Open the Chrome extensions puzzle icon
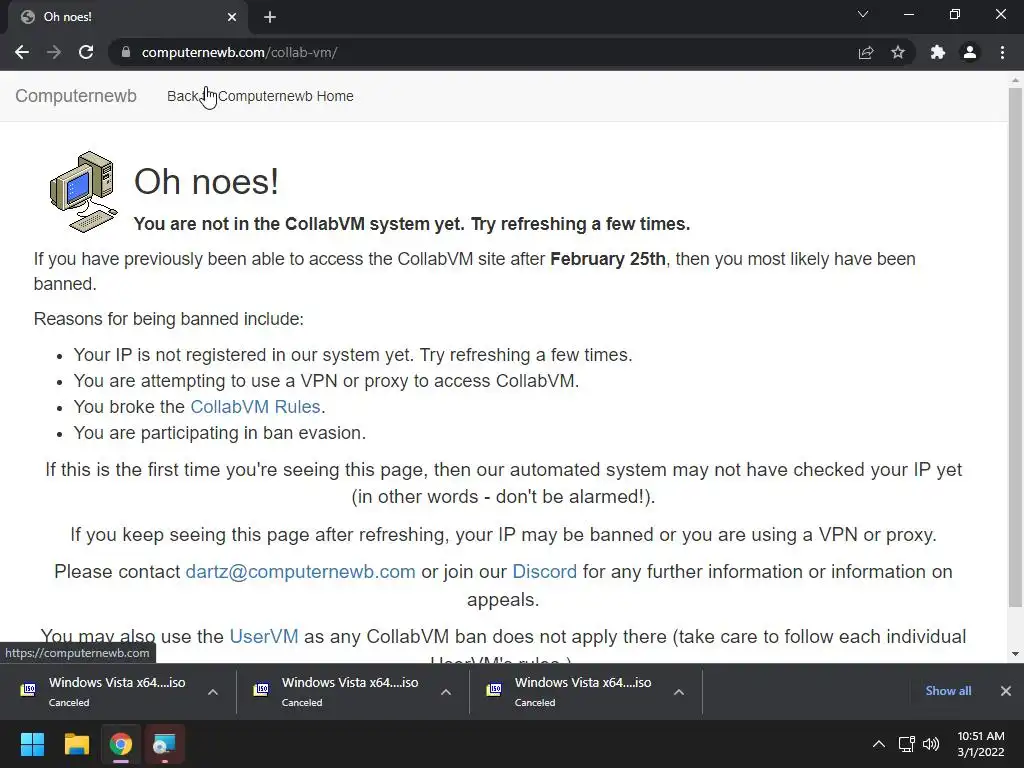 938,52
